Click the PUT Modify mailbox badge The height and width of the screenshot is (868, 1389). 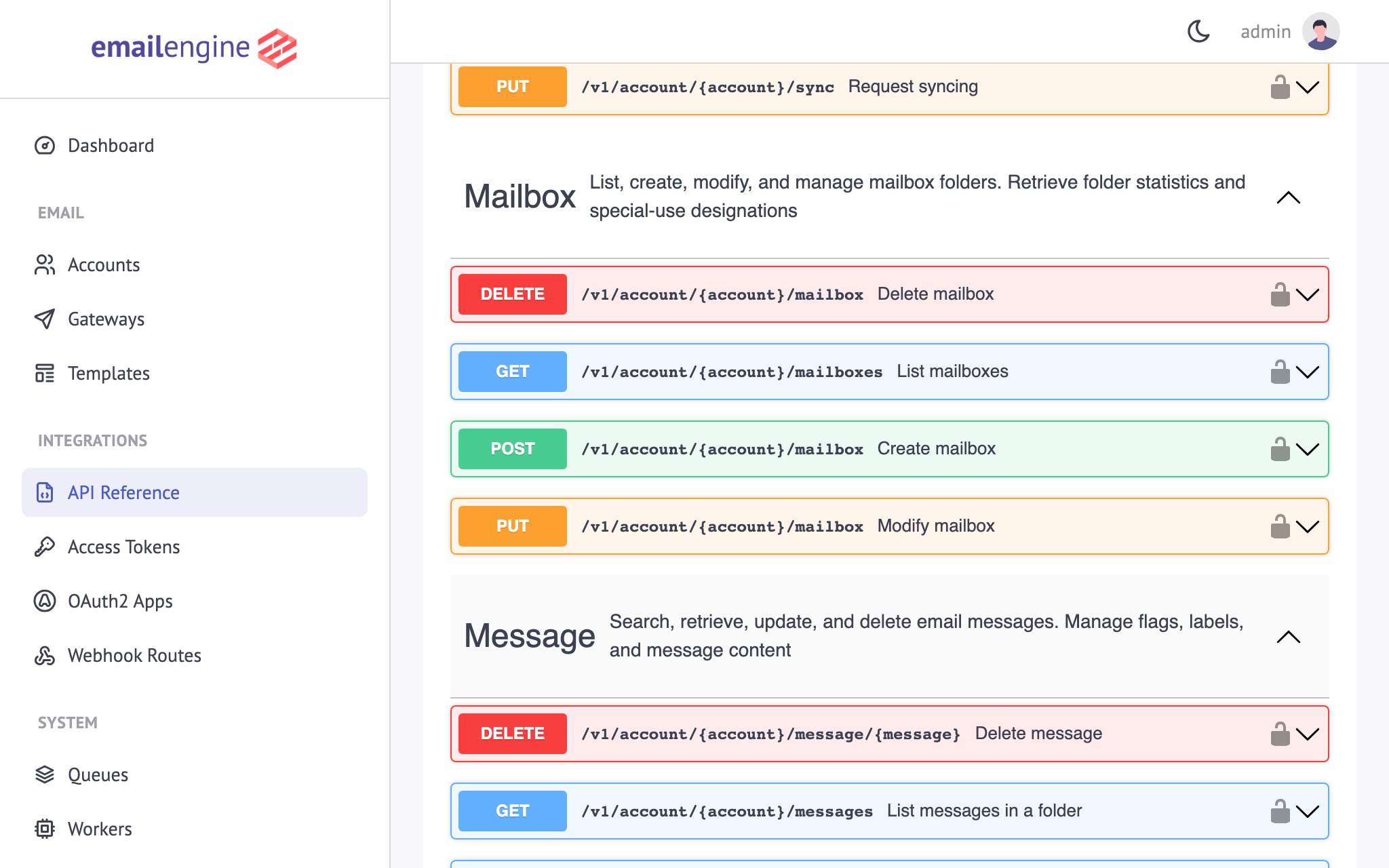513,526
